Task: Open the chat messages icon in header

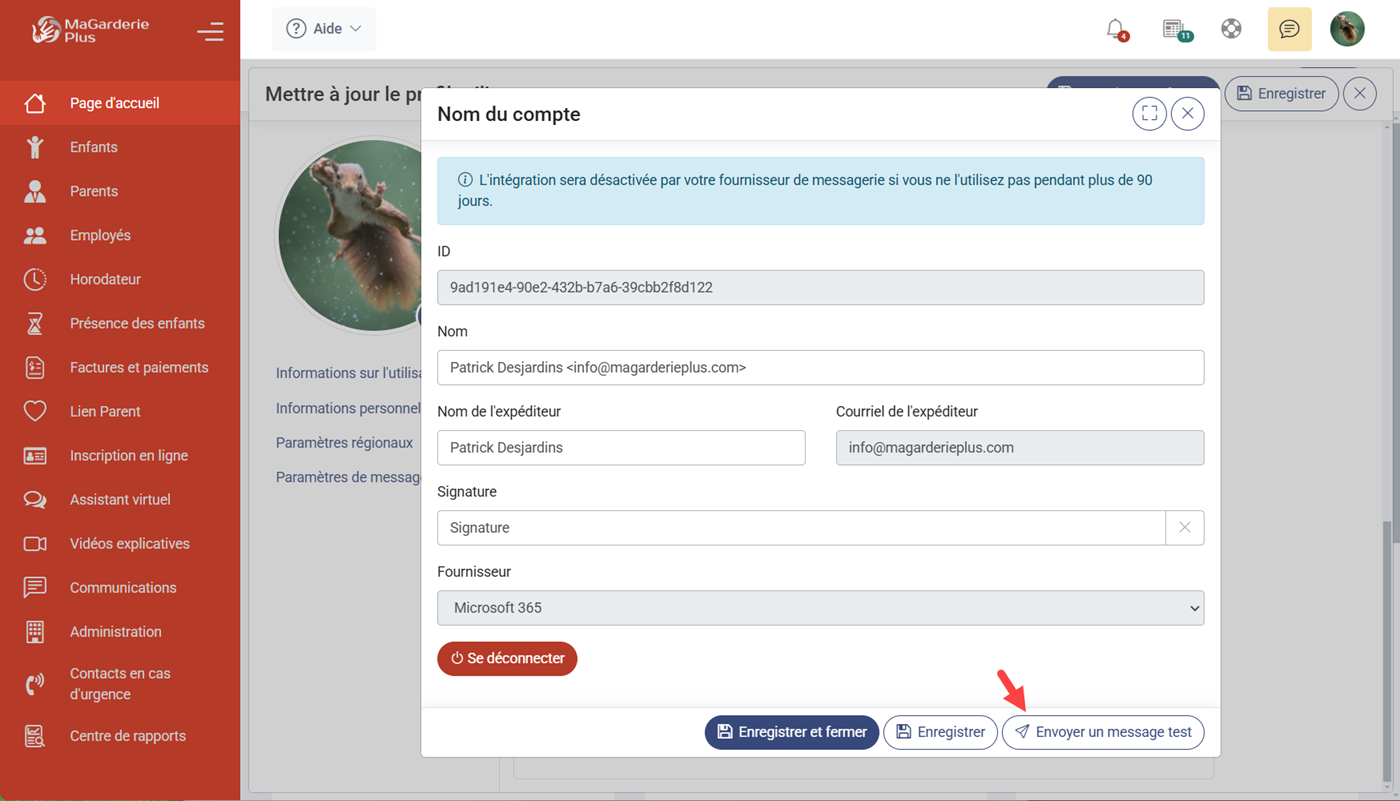Action: pyautogui.click(x=1289, y=29)
